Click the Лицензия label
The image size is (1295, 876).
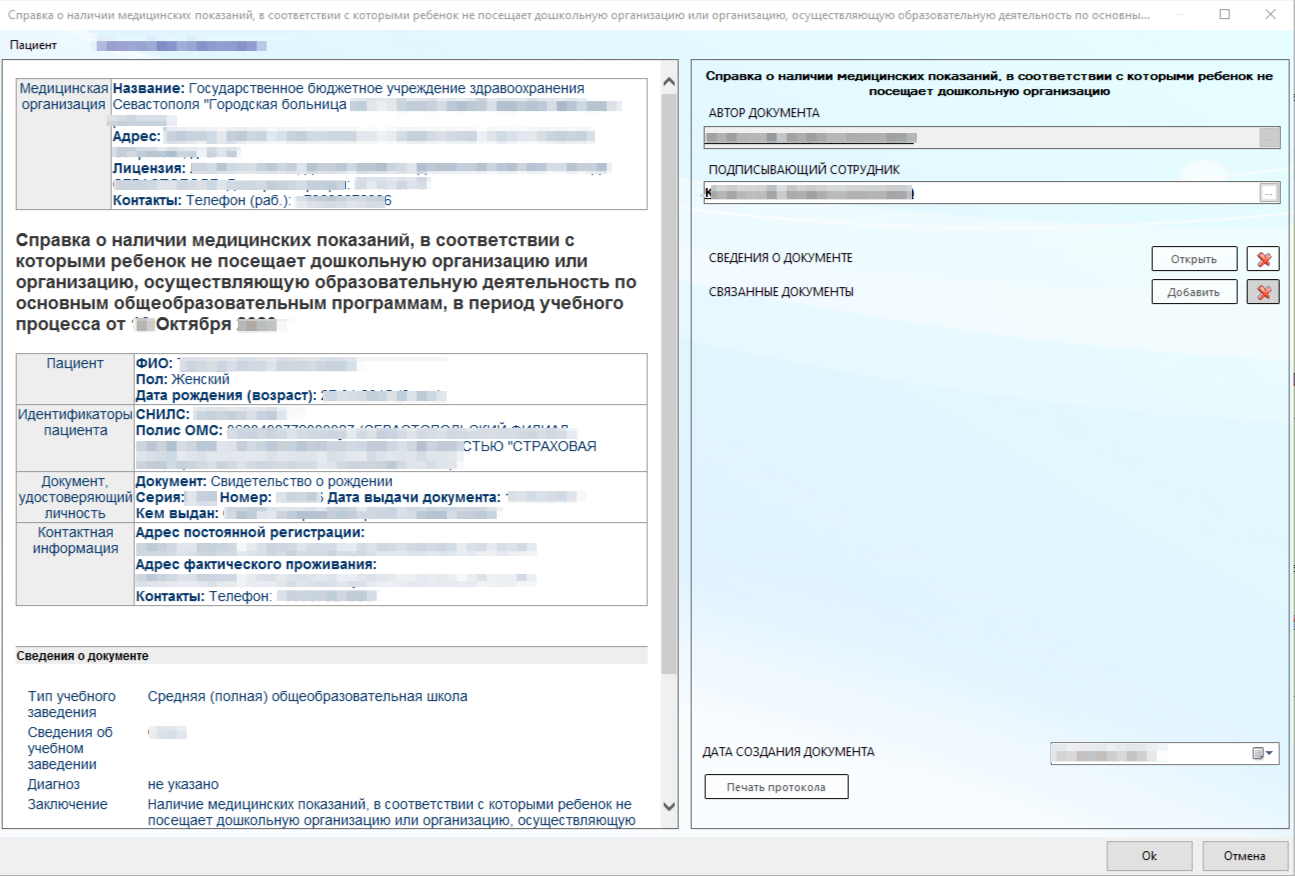(x=148, y=168)
